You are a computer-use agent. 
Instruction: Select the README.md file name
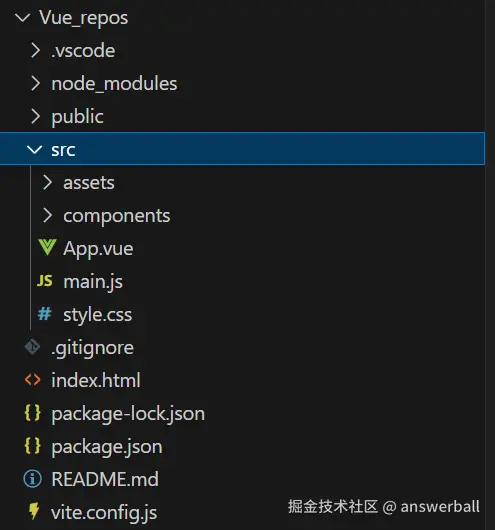click(x=105, y=479)
